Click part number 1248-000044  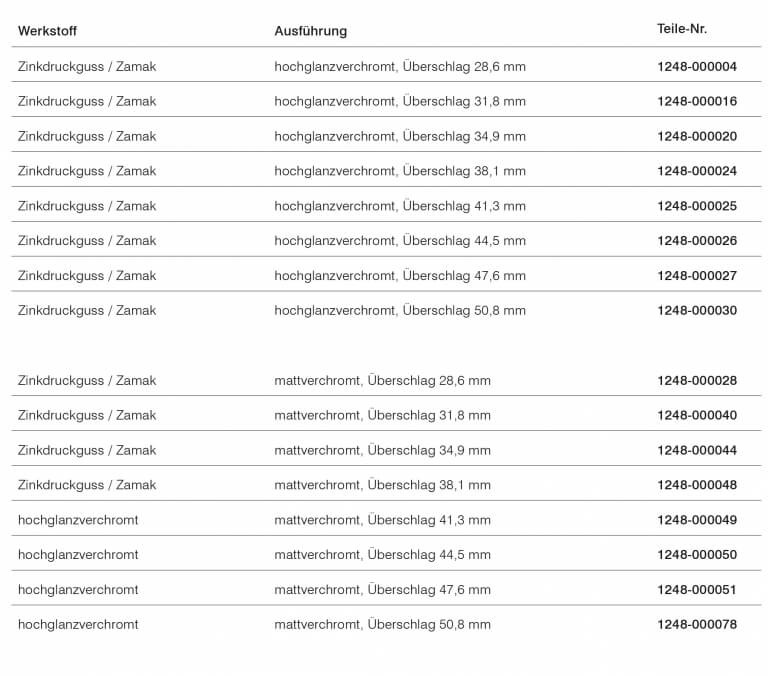click(696, 451)
